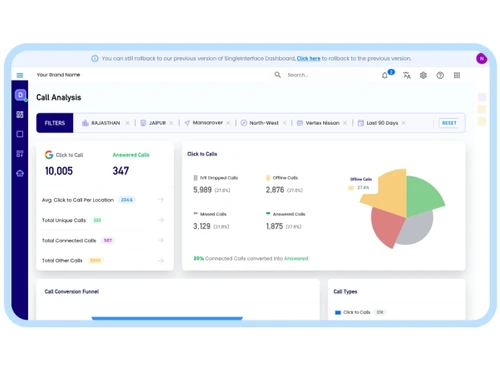The width and height of the screenshot is (500, 375).
Task: Click the Call Analysis page title
Action: pos(59,97)
